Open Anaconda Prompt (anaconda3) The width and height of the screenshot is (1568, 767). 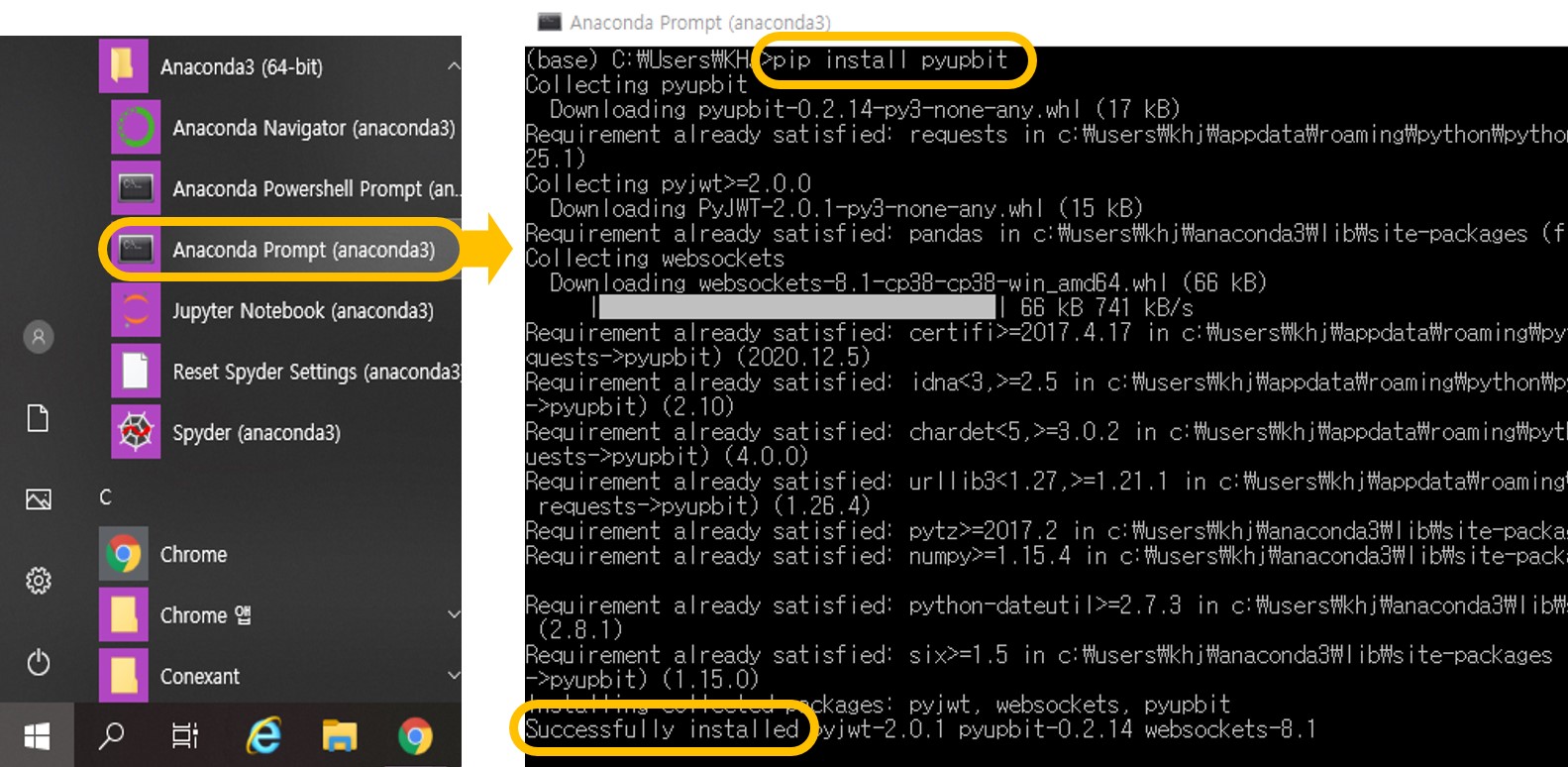point(285,250)
